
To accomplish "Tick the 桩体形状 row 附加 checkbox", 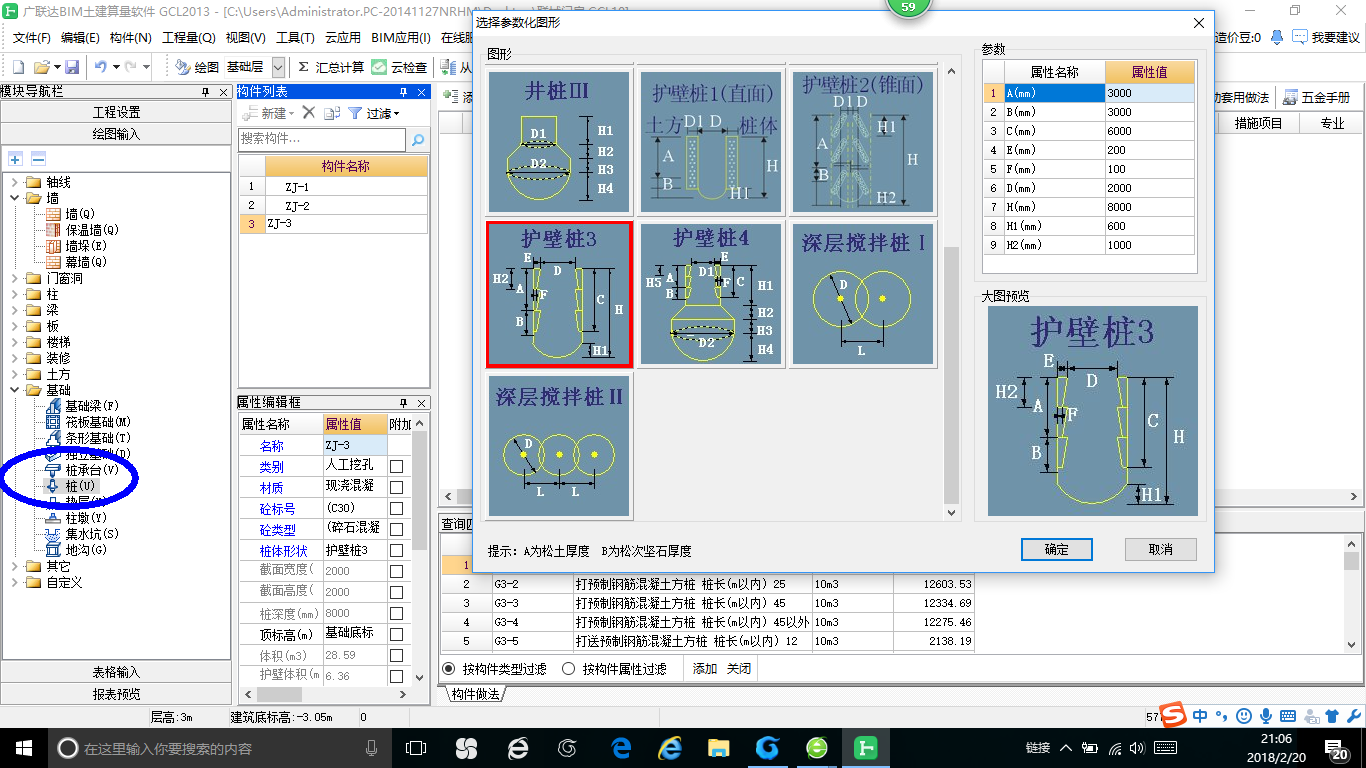I will 397,550.
